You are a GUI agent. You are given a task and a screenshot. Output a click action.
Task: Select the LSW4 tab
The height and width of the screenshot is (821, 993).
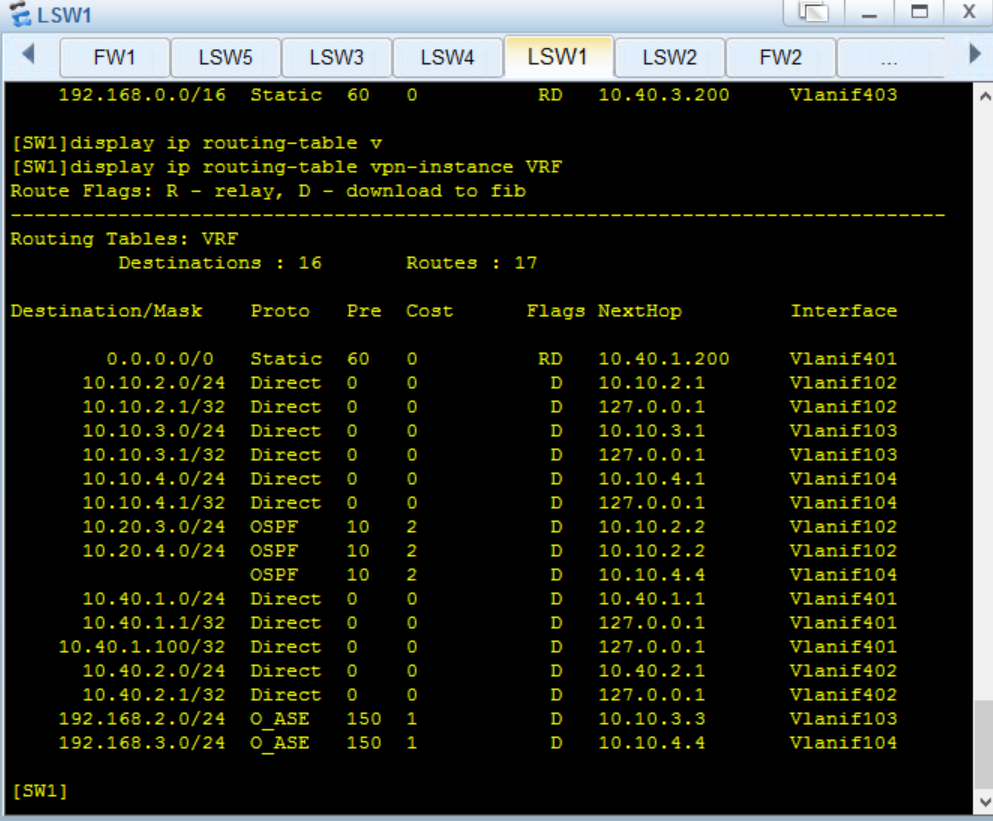click(x=447, y=58)
